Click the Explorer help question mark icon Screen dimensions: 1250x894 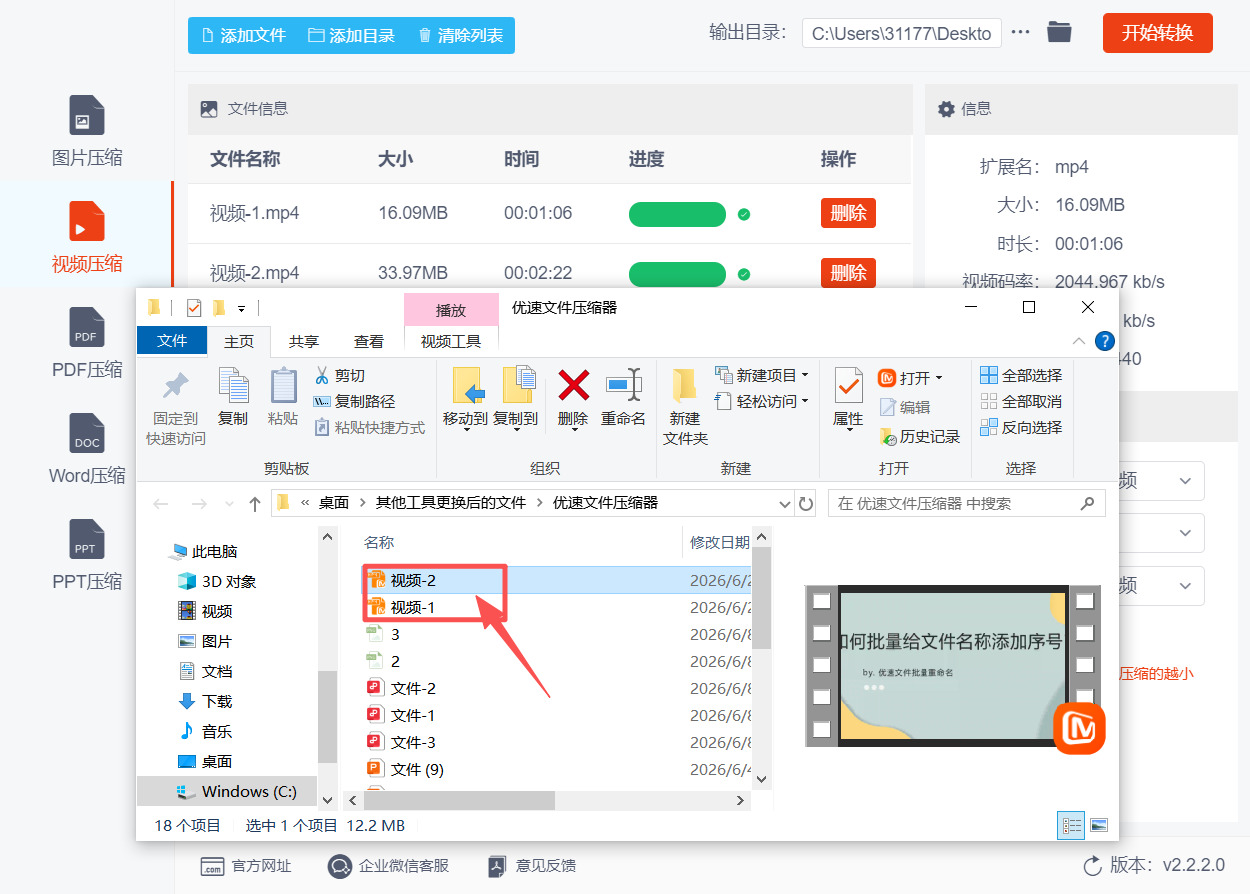point(1104,341)
